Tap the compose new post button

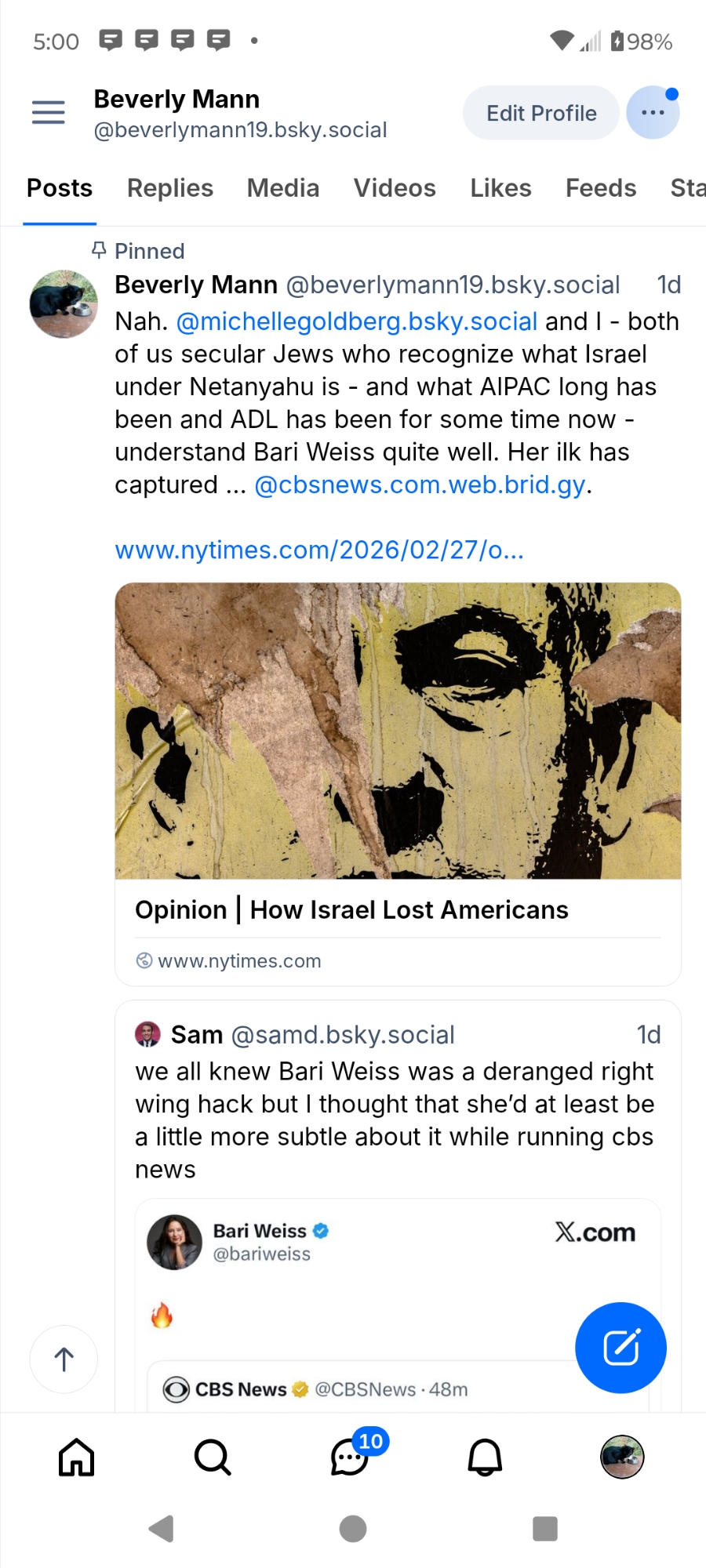(x=620, y=1347)
